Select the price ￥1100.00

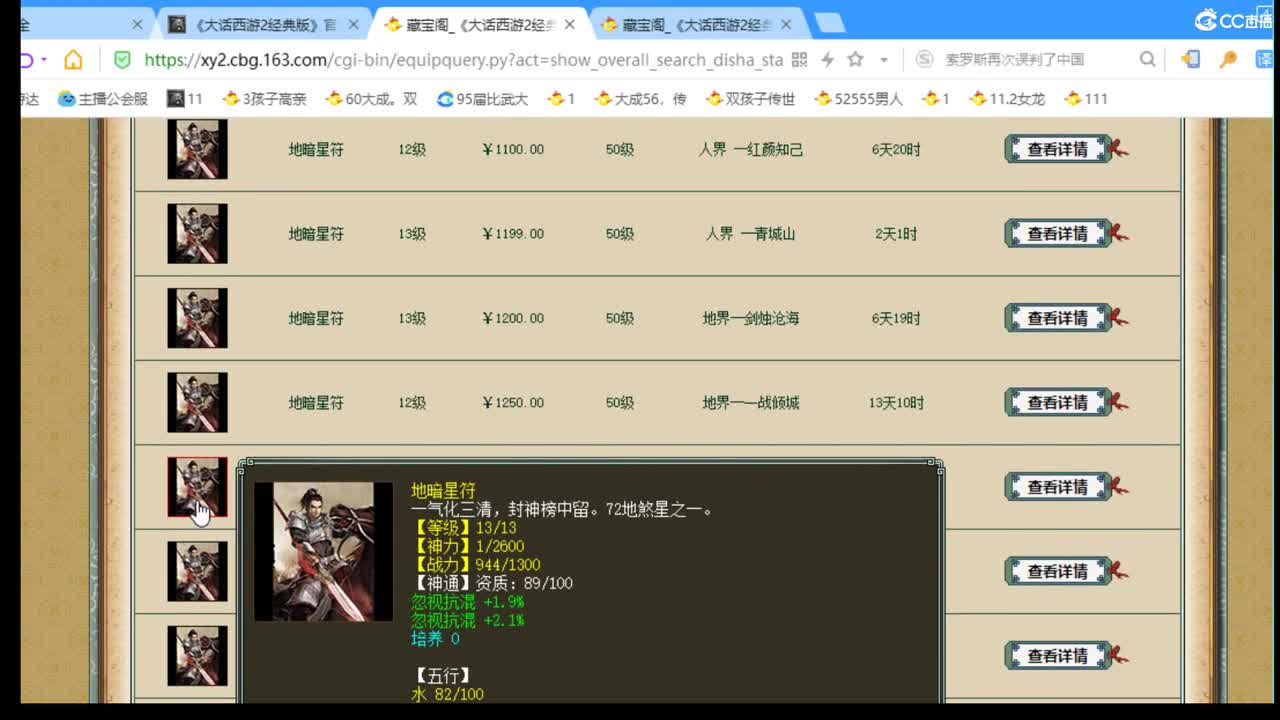point(513,149)
